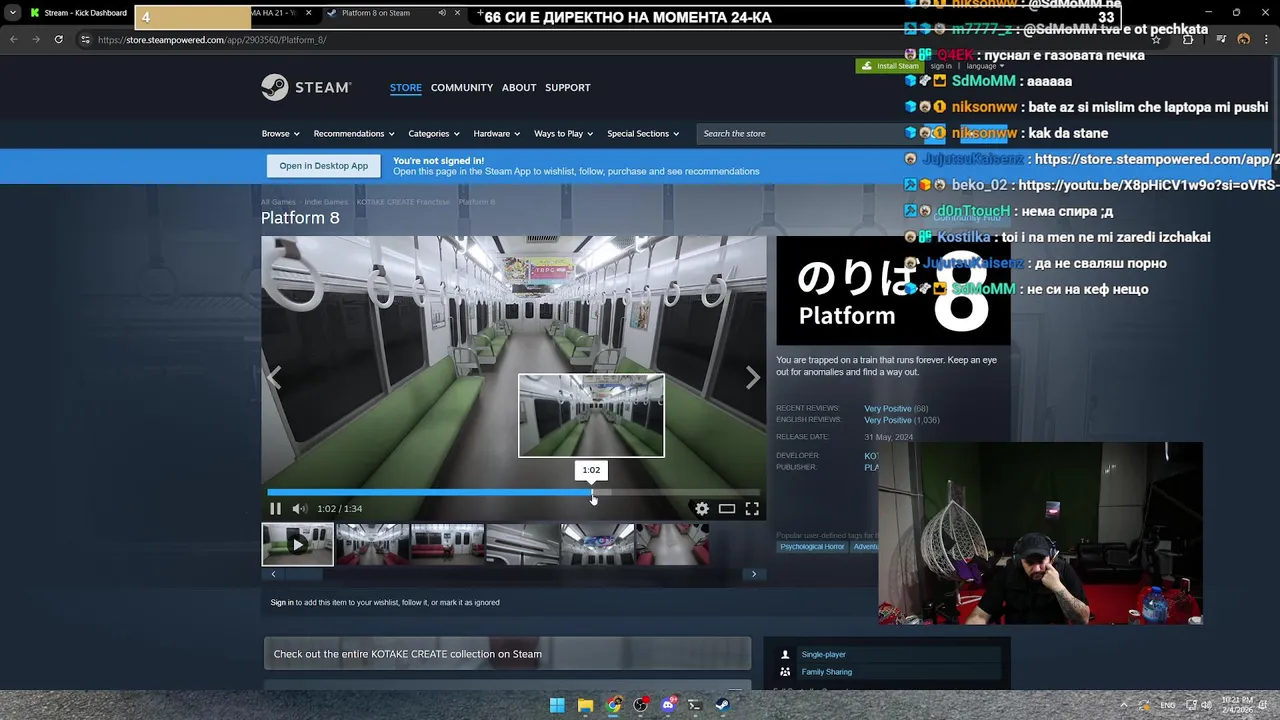
Task: Close the Platform 8 on Steam tab
Action: pos(458,13)
